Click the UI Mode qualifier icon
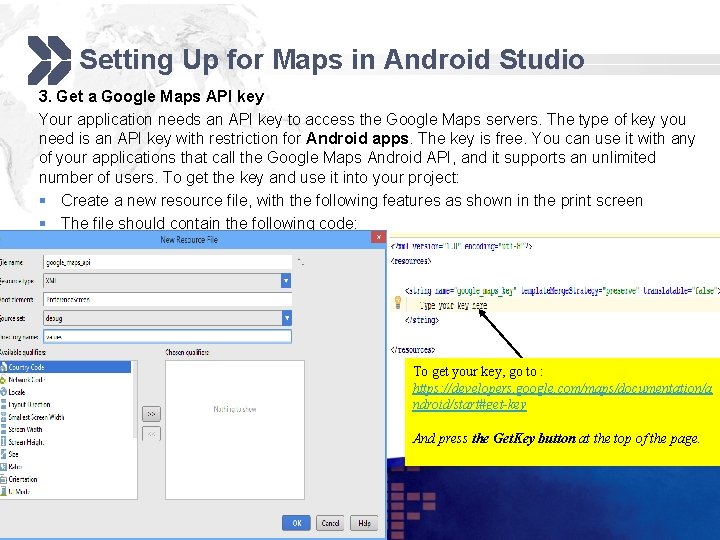Viewport: 720px width, 540px height. pyautogui.click(x=3, y=491)
